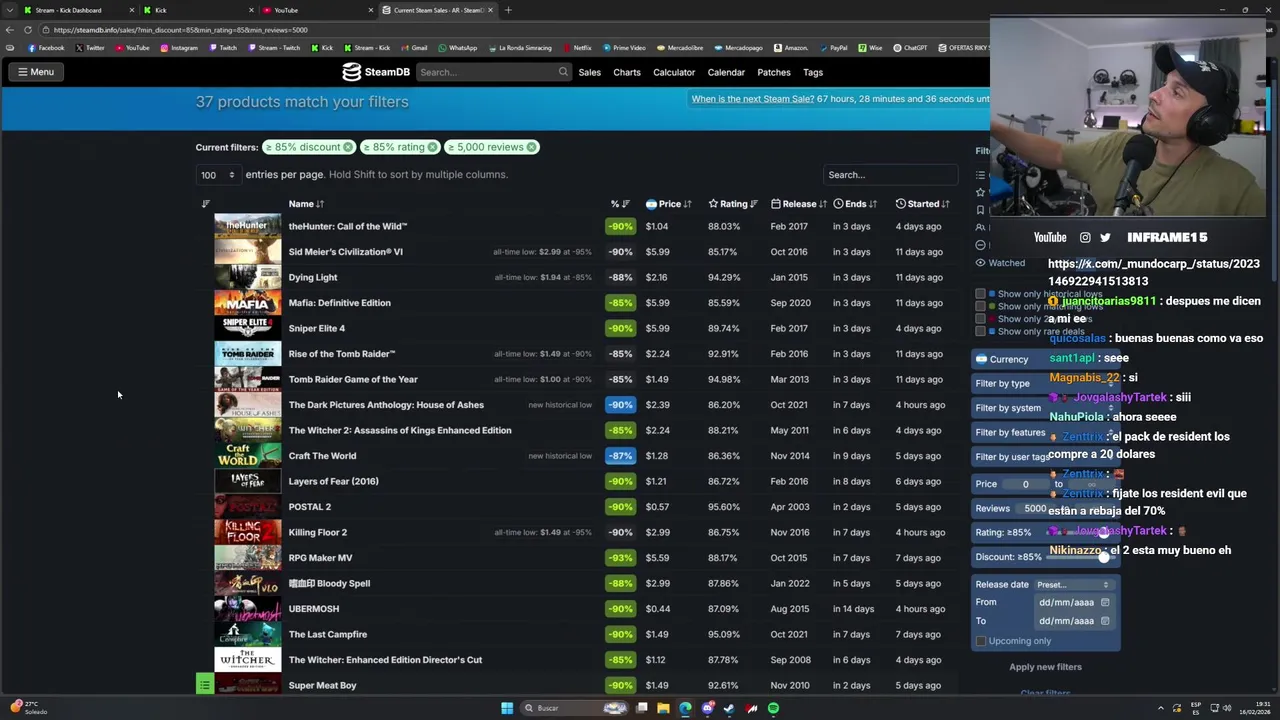Open Patches in the top navigation
Image resolution: width=1280 pixels, height=720 pixels.
pos(774,72)
